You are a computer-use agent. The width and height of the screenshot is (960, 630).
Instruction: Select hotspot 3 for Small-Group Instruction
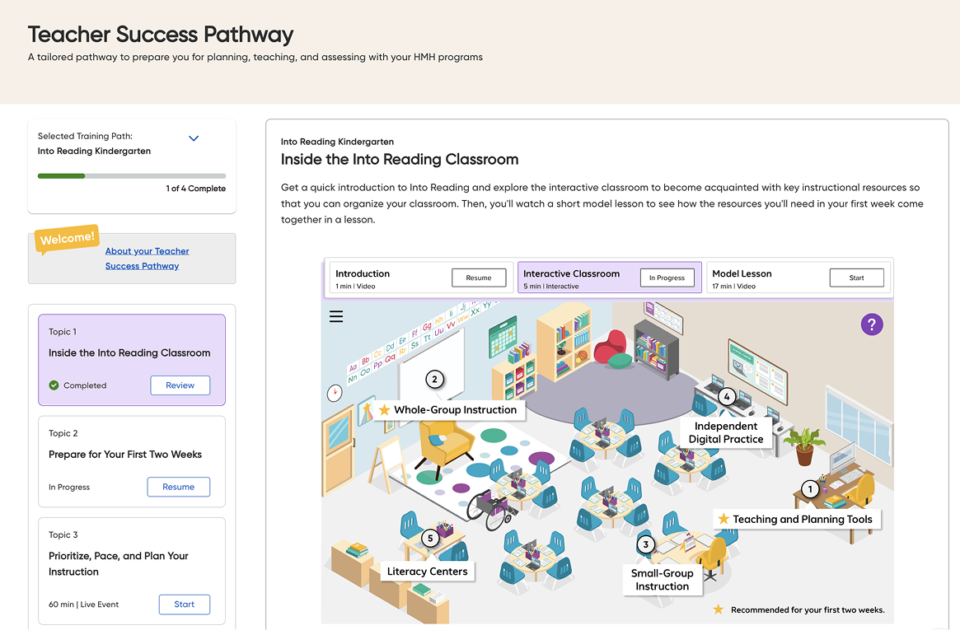point(646,545)
